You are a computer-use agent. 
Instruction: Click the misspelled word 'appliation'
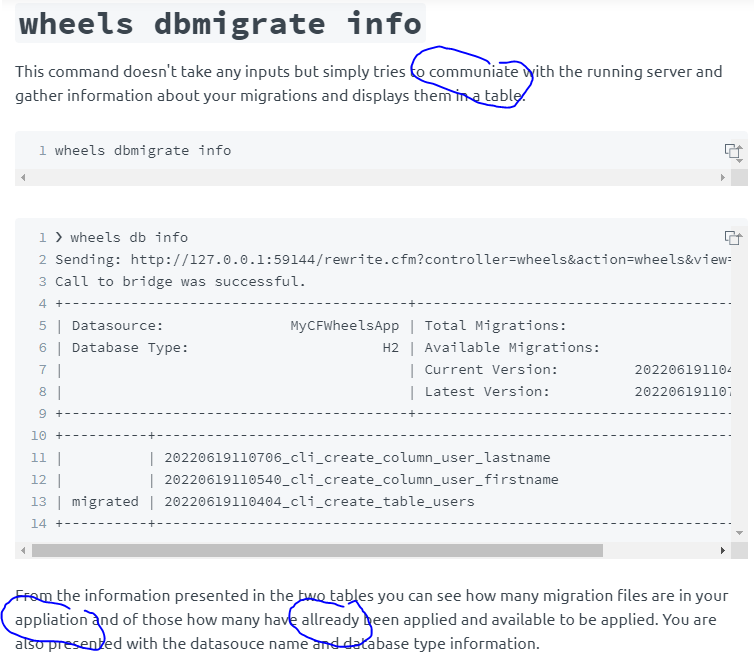[51, 620]
